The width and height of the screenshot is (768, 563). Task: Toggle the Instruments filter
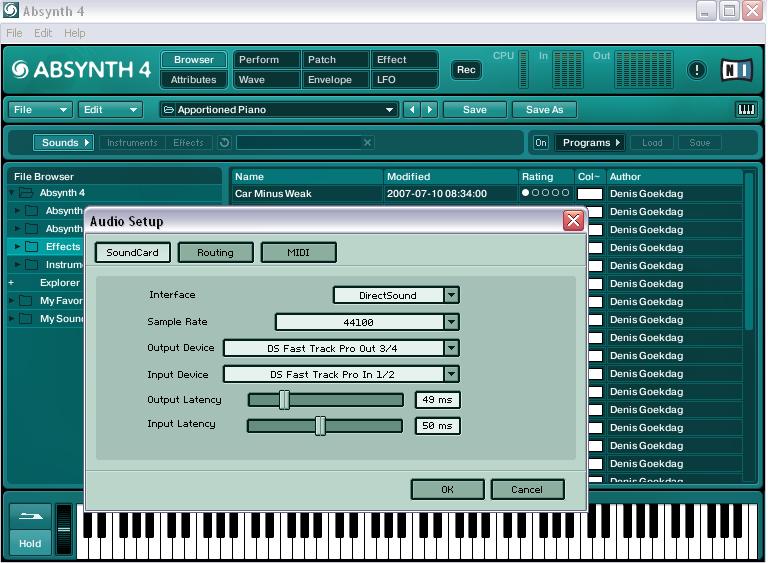click(x=132, y=143)
